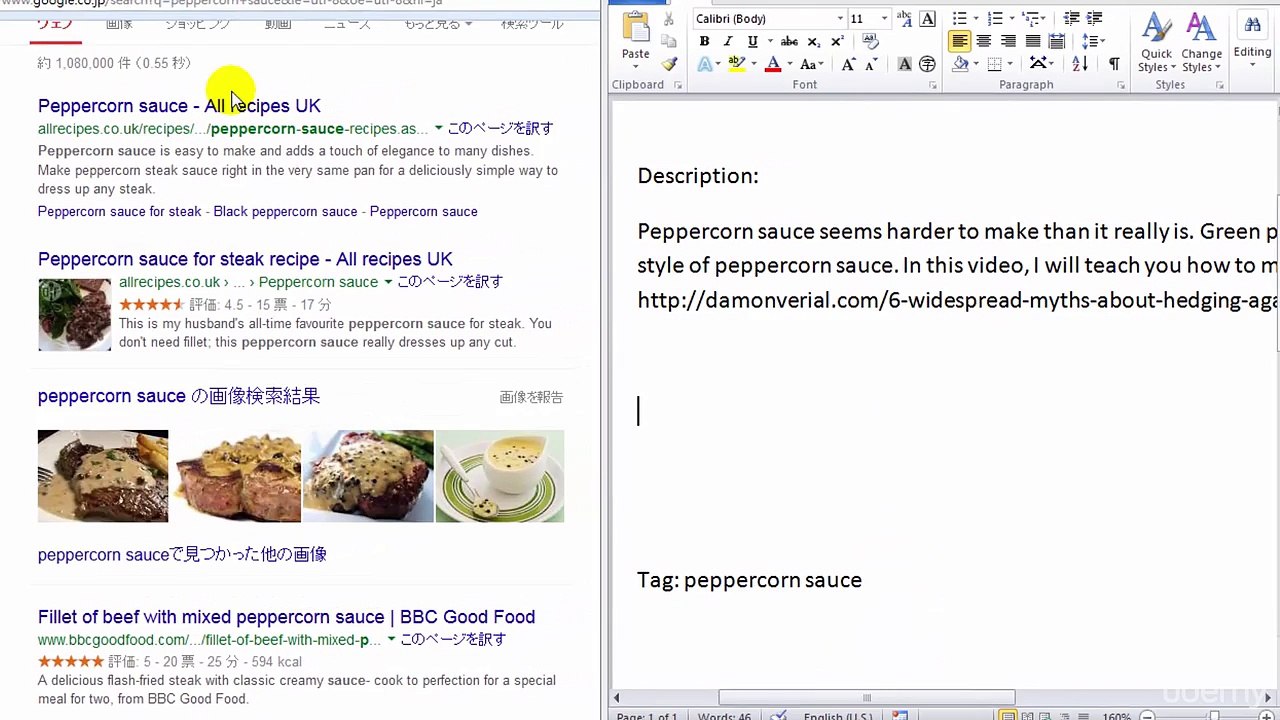Screen dimensions: 1280x720
Task: Open the Change Styles menu
Action: (x=1201, y=42)
